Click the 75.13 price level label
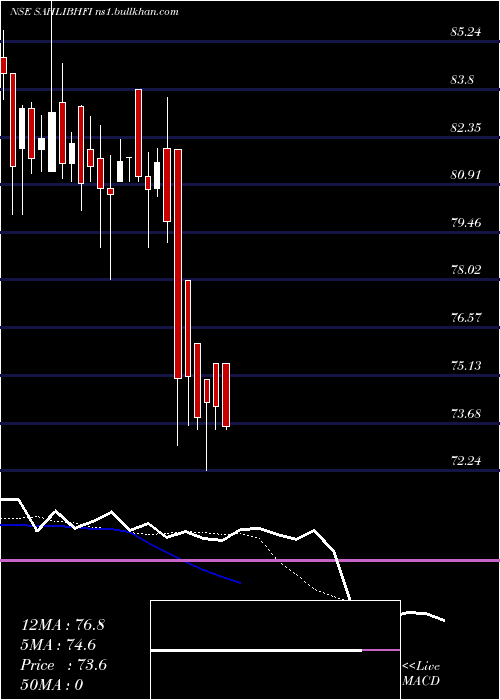Viewport: 500px width, 700px height. [x=466, y=366]
